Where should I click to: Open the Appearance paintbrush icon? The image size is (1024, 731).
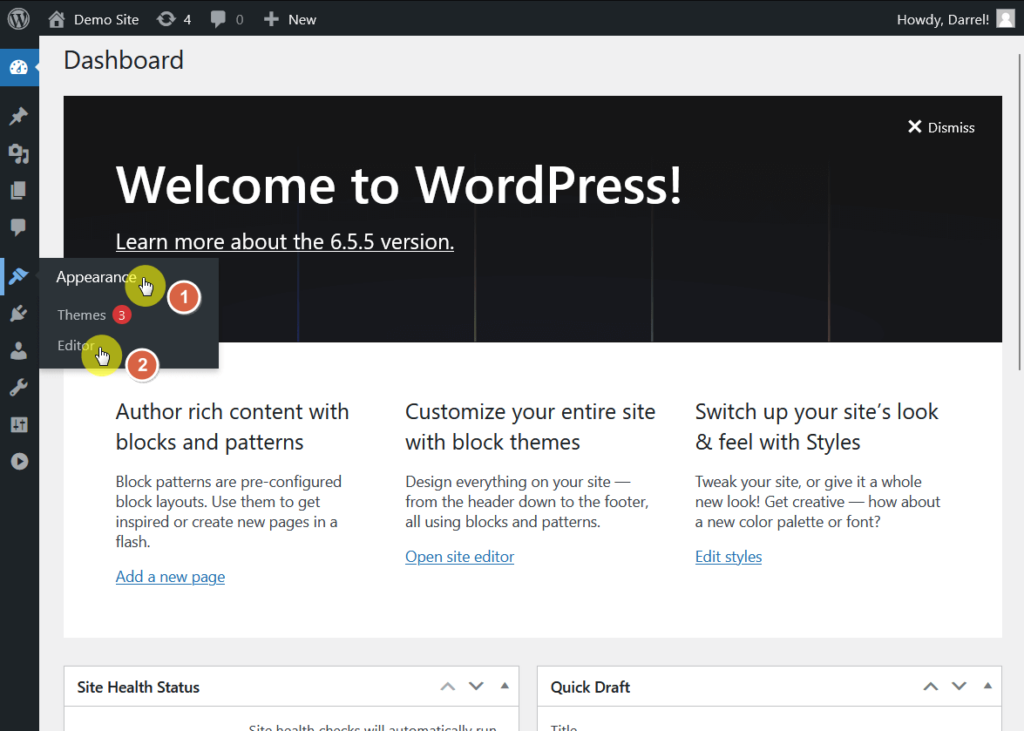click(19, 276)
